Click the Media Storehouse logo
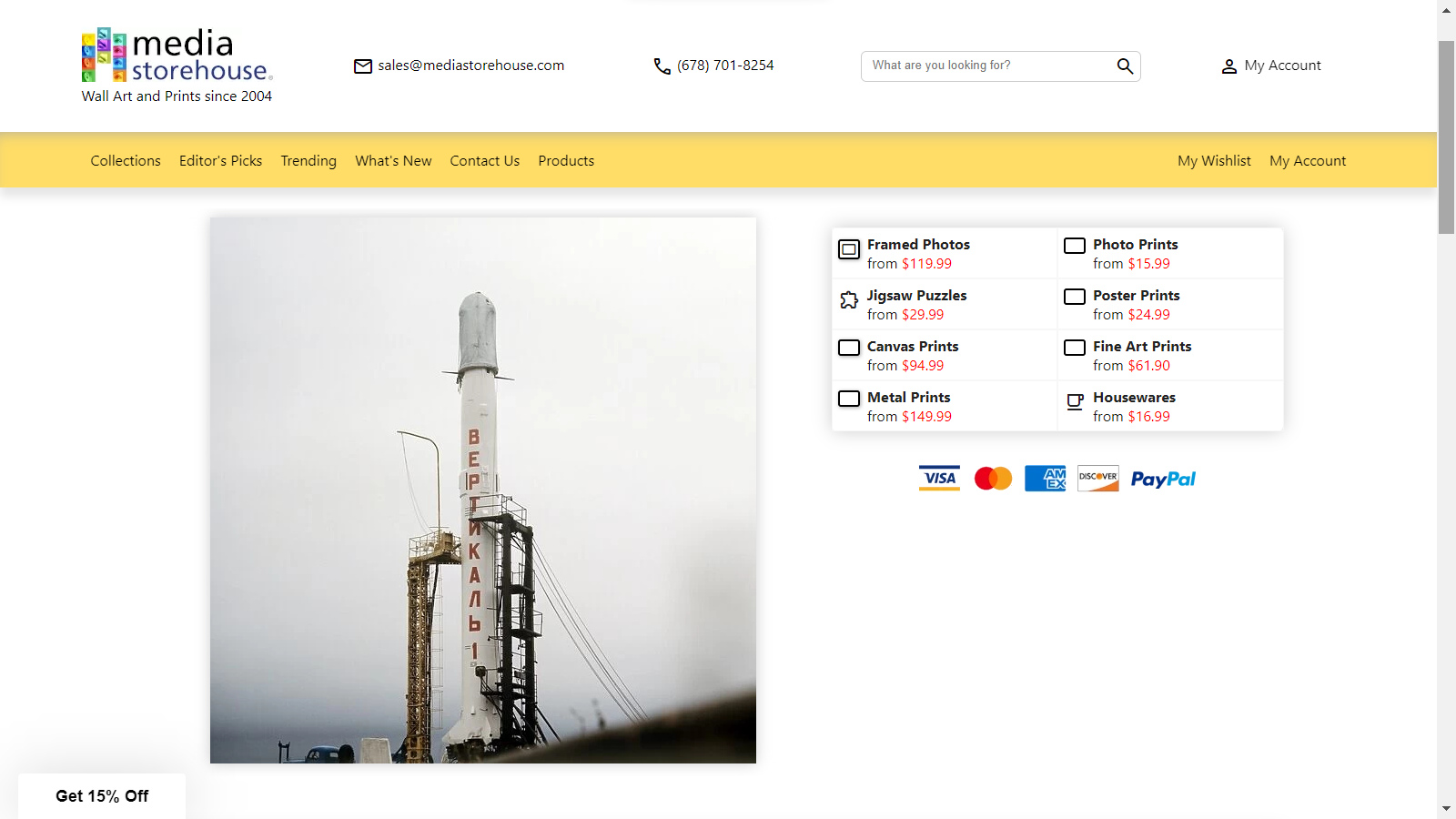Viewport: 1456px width, 819px height. point(177,66)
